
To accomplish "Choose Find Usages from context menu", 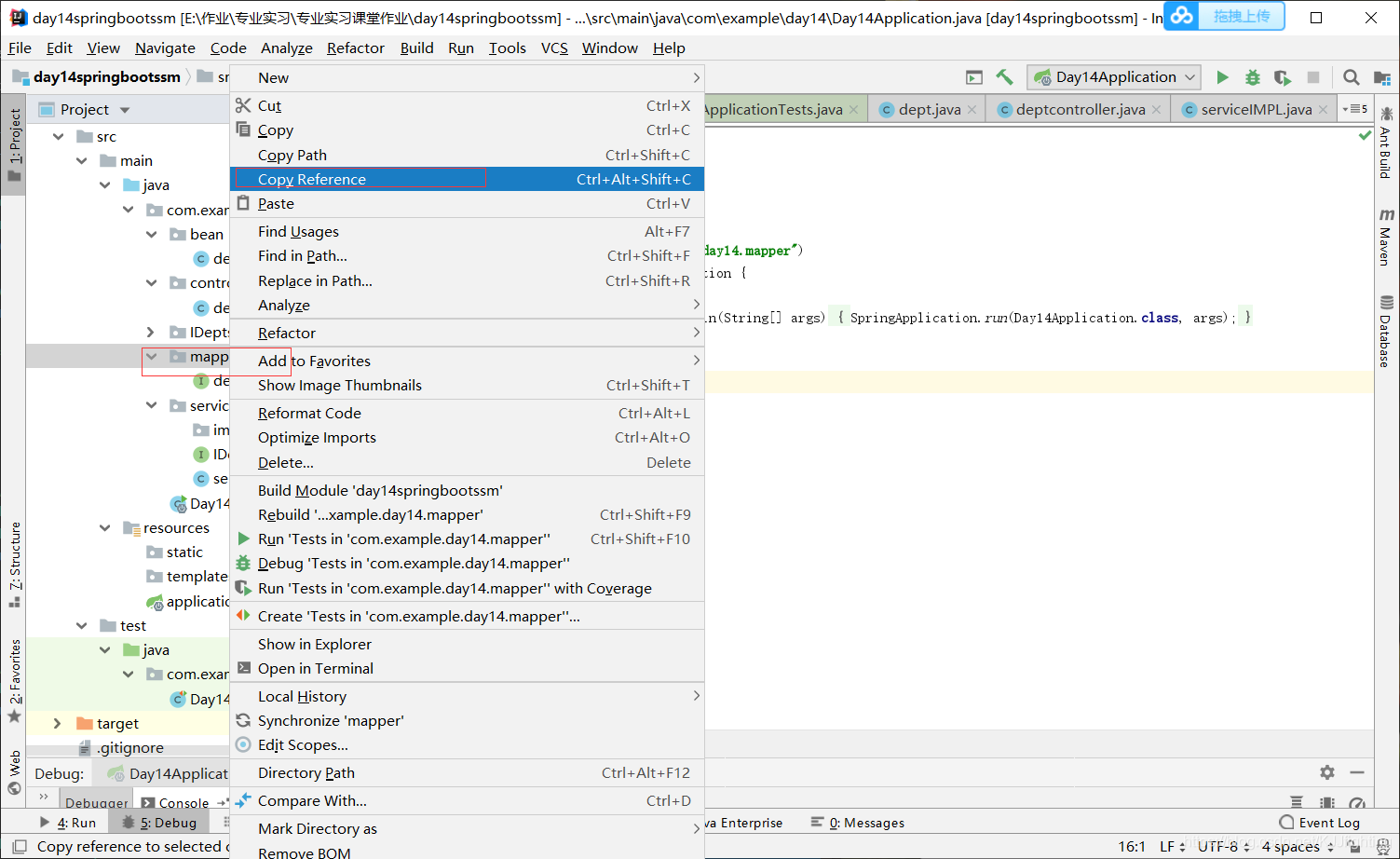I will pos(467,231).
